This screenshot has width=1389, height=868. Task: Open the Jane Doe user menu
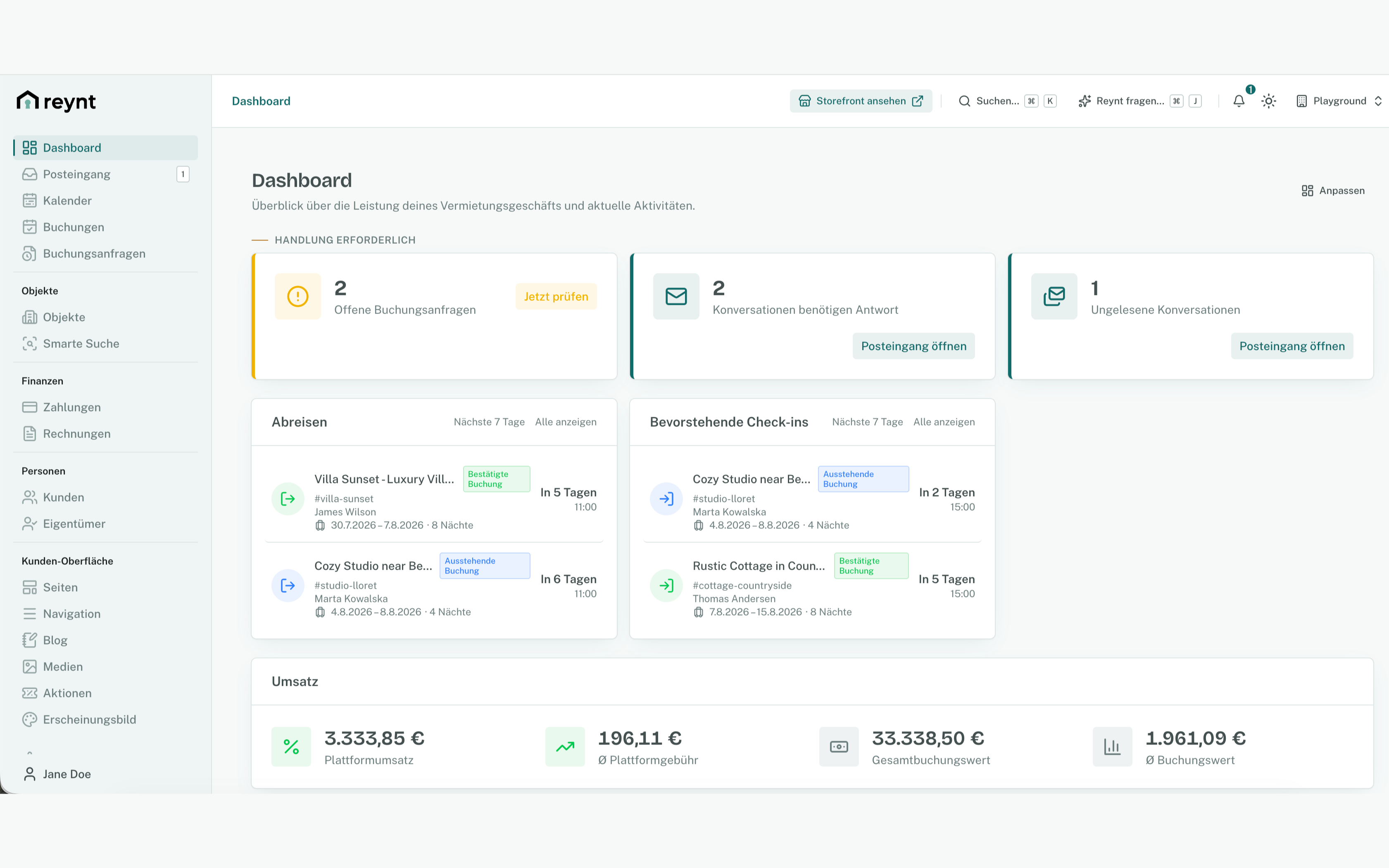click(x=106, y=774)
